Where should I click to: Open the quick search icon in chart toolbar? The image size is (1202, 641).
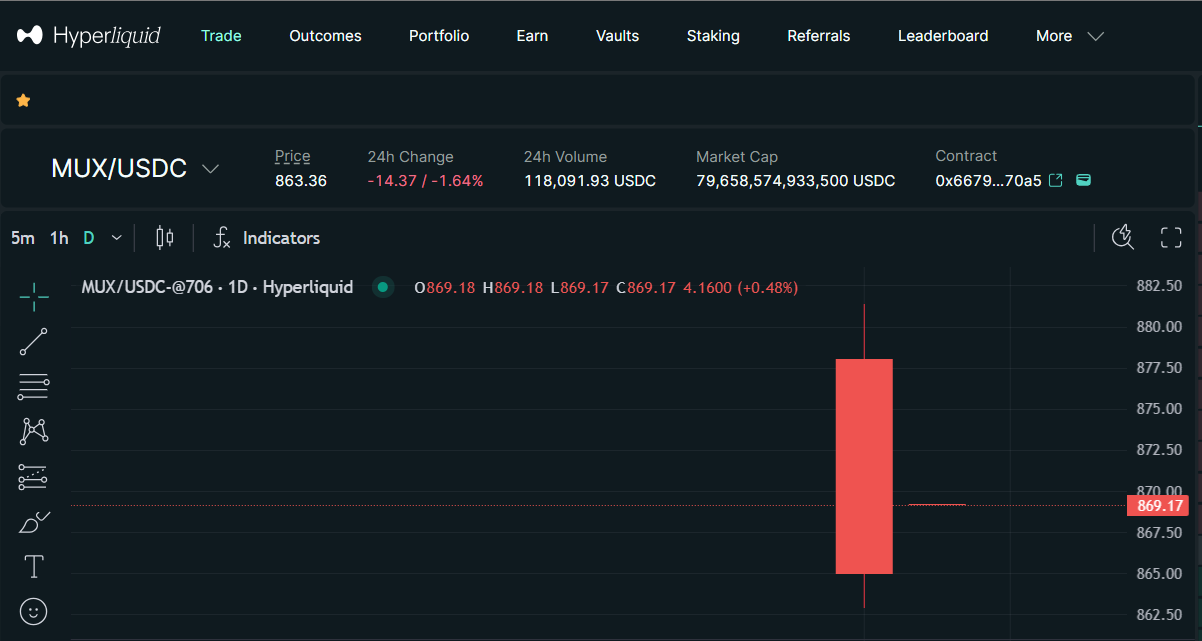point(1123,238)
